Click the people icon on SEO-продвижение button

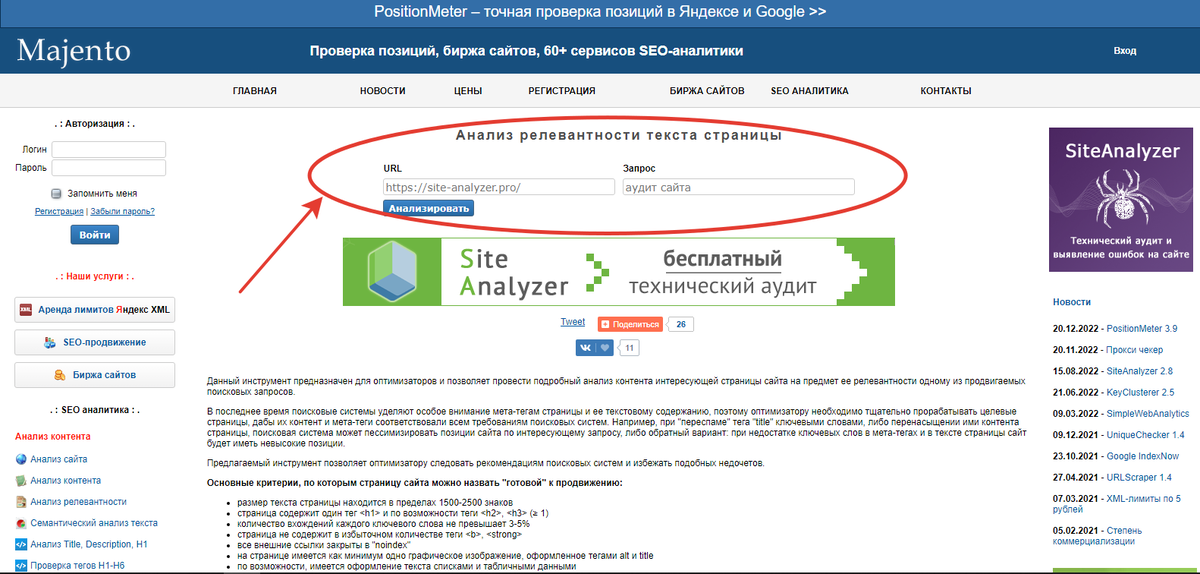coord(51,342)
